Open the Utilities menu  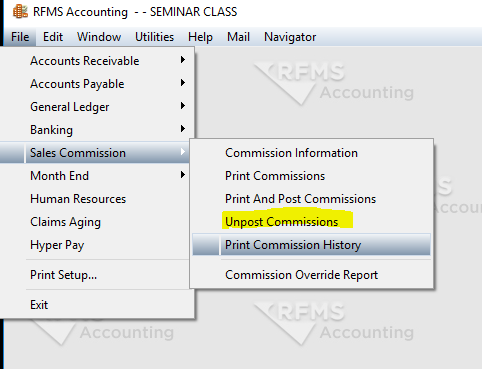pos(154,37)
